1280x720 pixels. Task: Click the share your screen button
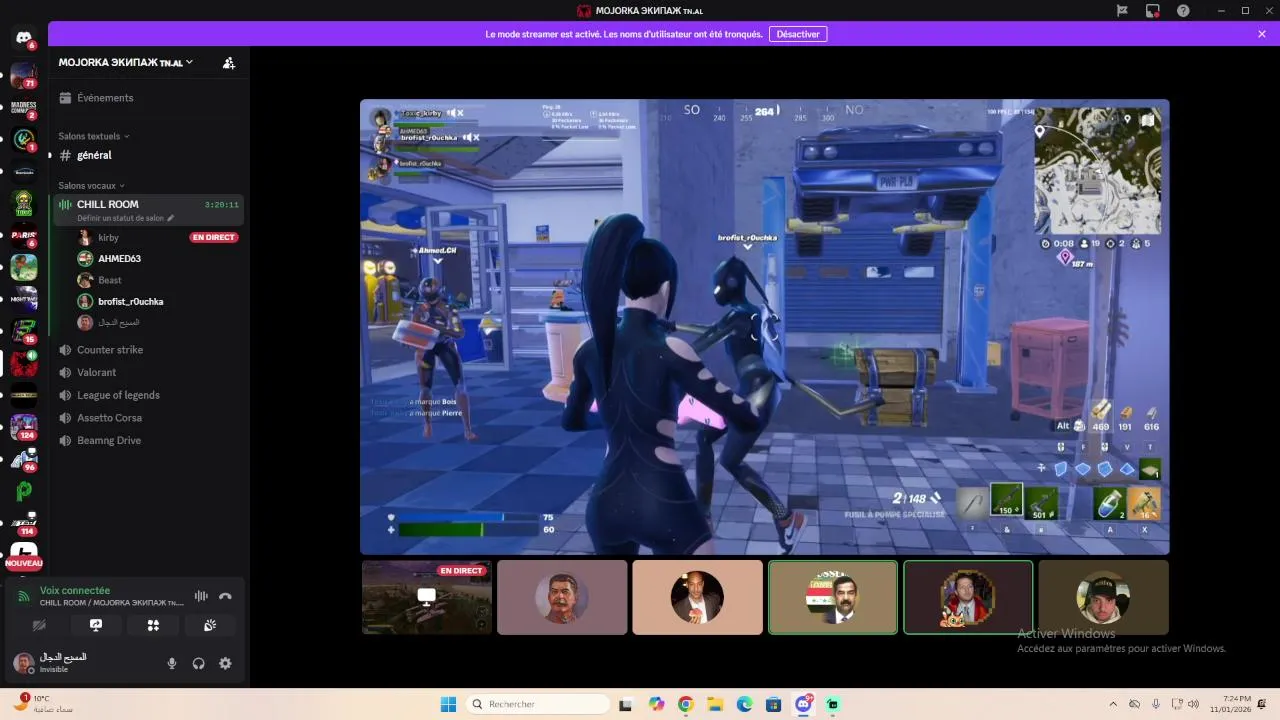(x=96, y=625)
